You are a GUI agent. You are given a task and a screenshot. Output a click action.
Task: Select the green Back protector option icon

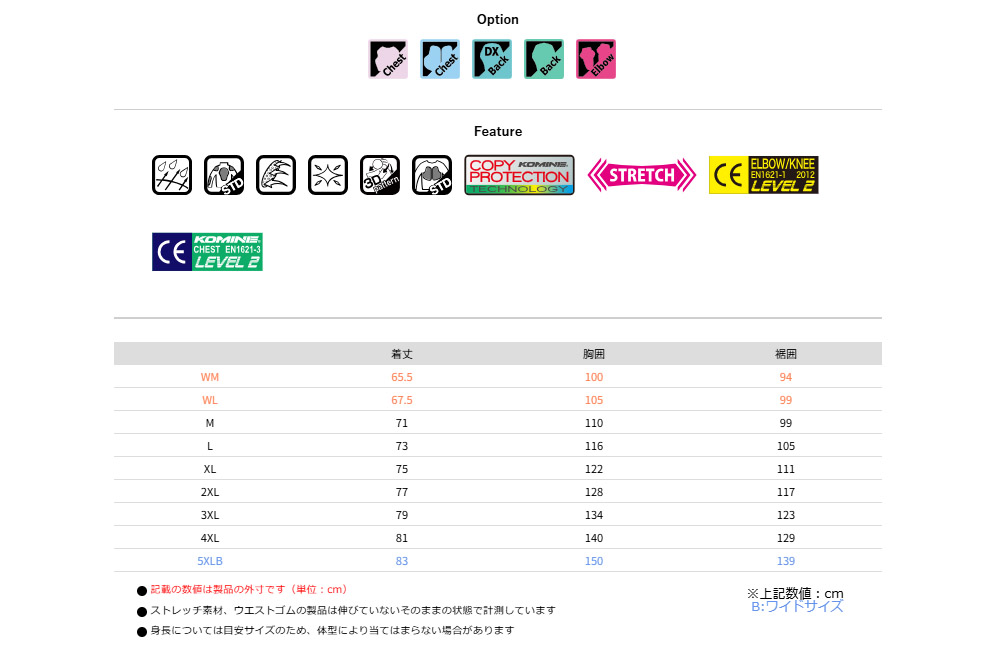click(544, 59)
